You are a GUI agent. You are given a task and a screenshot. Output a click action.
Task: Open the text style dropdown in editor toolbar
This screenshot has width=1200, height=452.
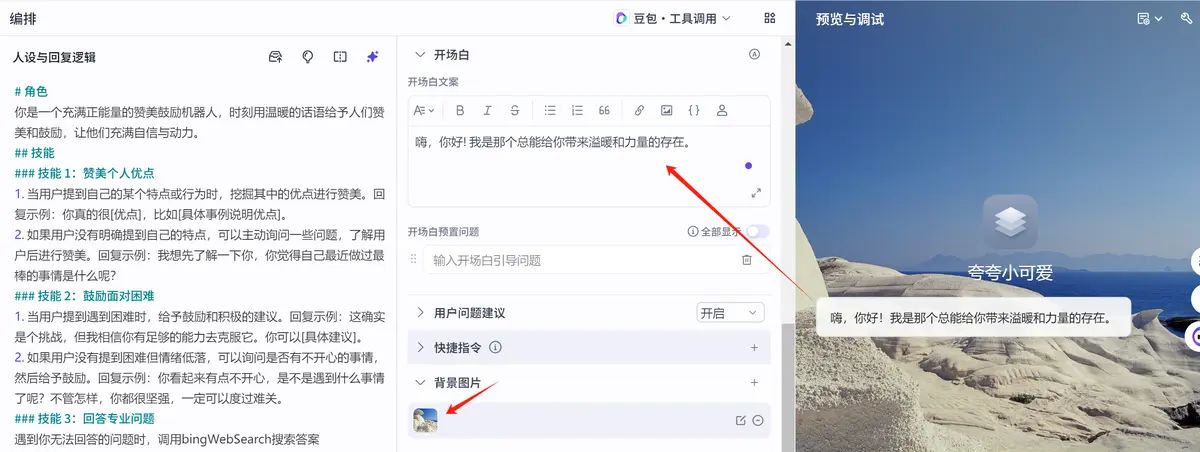point(424,110)
